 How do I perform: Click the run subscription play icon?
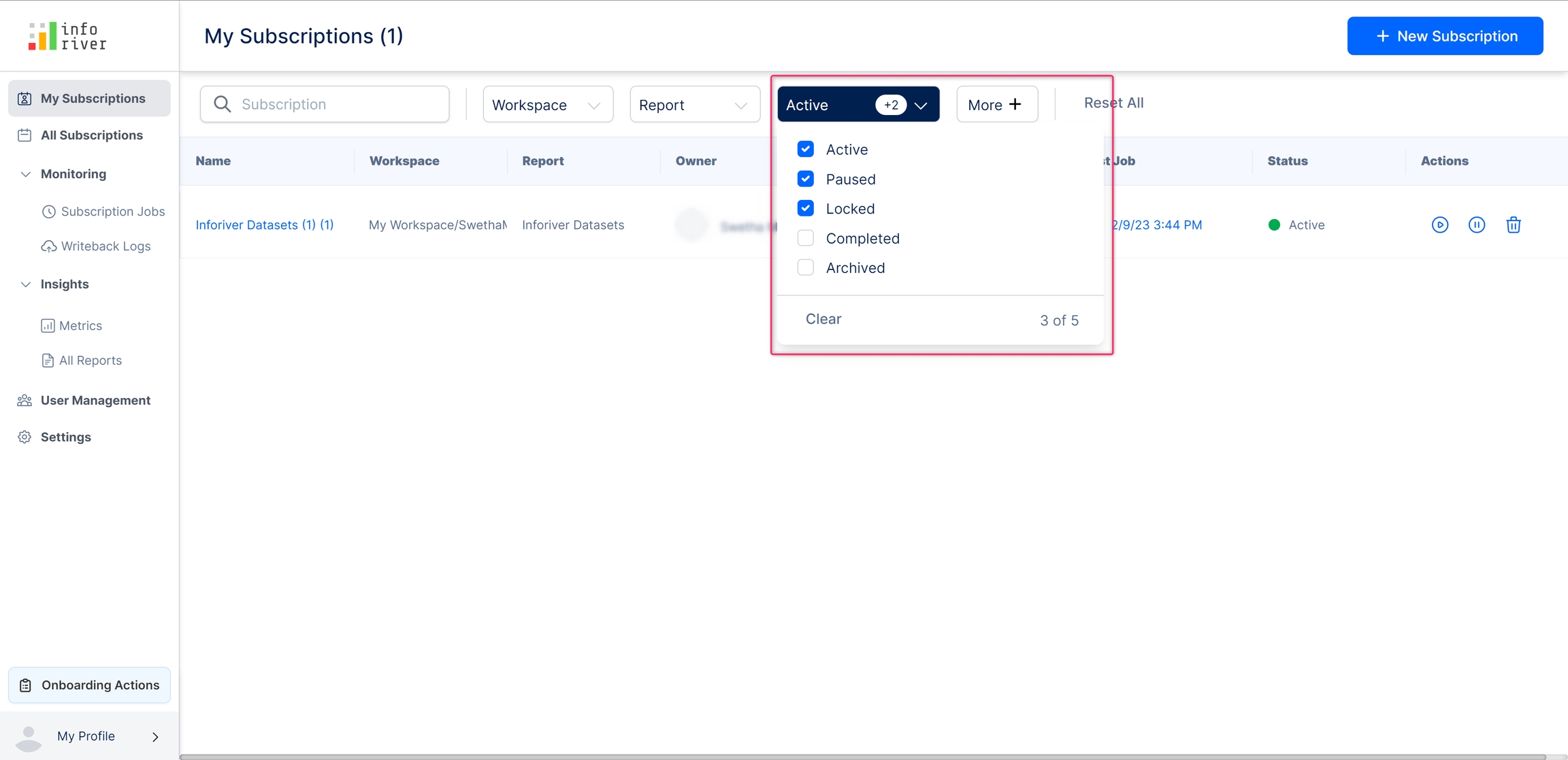click(1439, 225)
